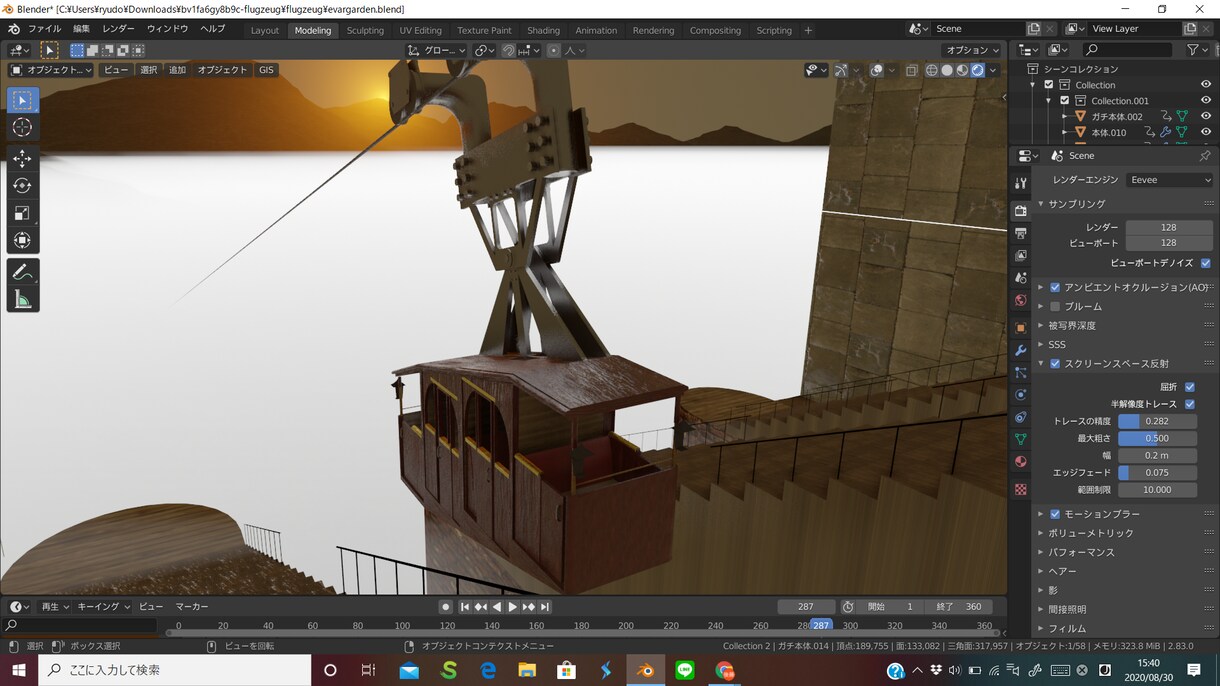Select the Cursor tool
Screen dimensions: 1220x686
(x=22, y=128)
